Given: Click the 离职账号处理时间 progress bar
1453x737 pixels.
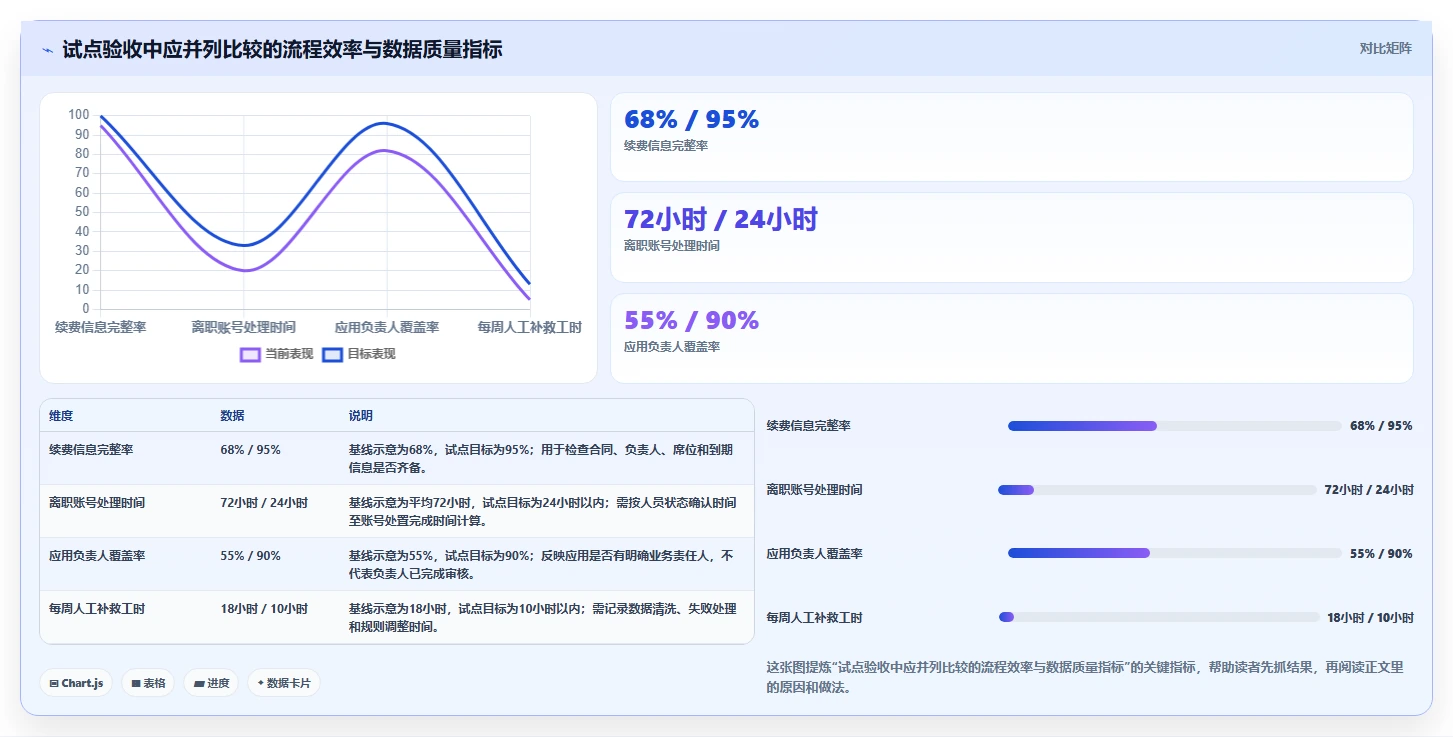Looking at the screenshot, I should coord(1157,490).
